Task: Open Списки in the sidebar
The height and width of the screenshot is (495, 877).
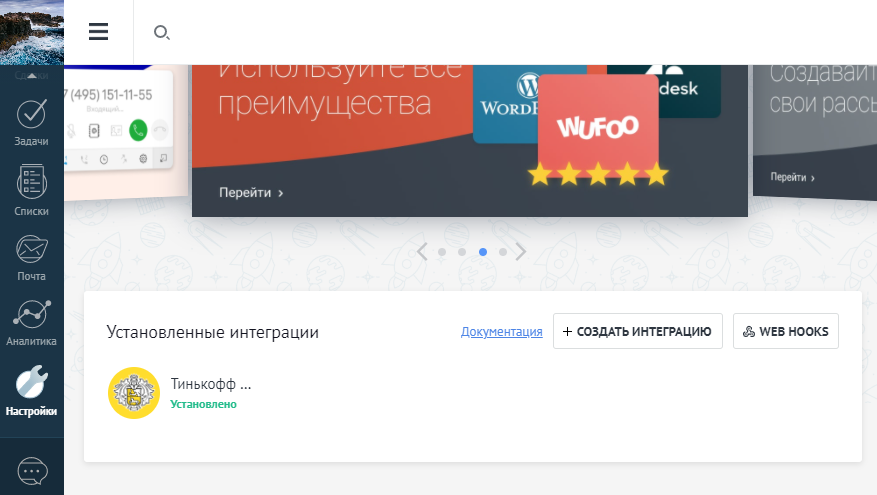Action: pyautogui.click(x=31, y=190)
